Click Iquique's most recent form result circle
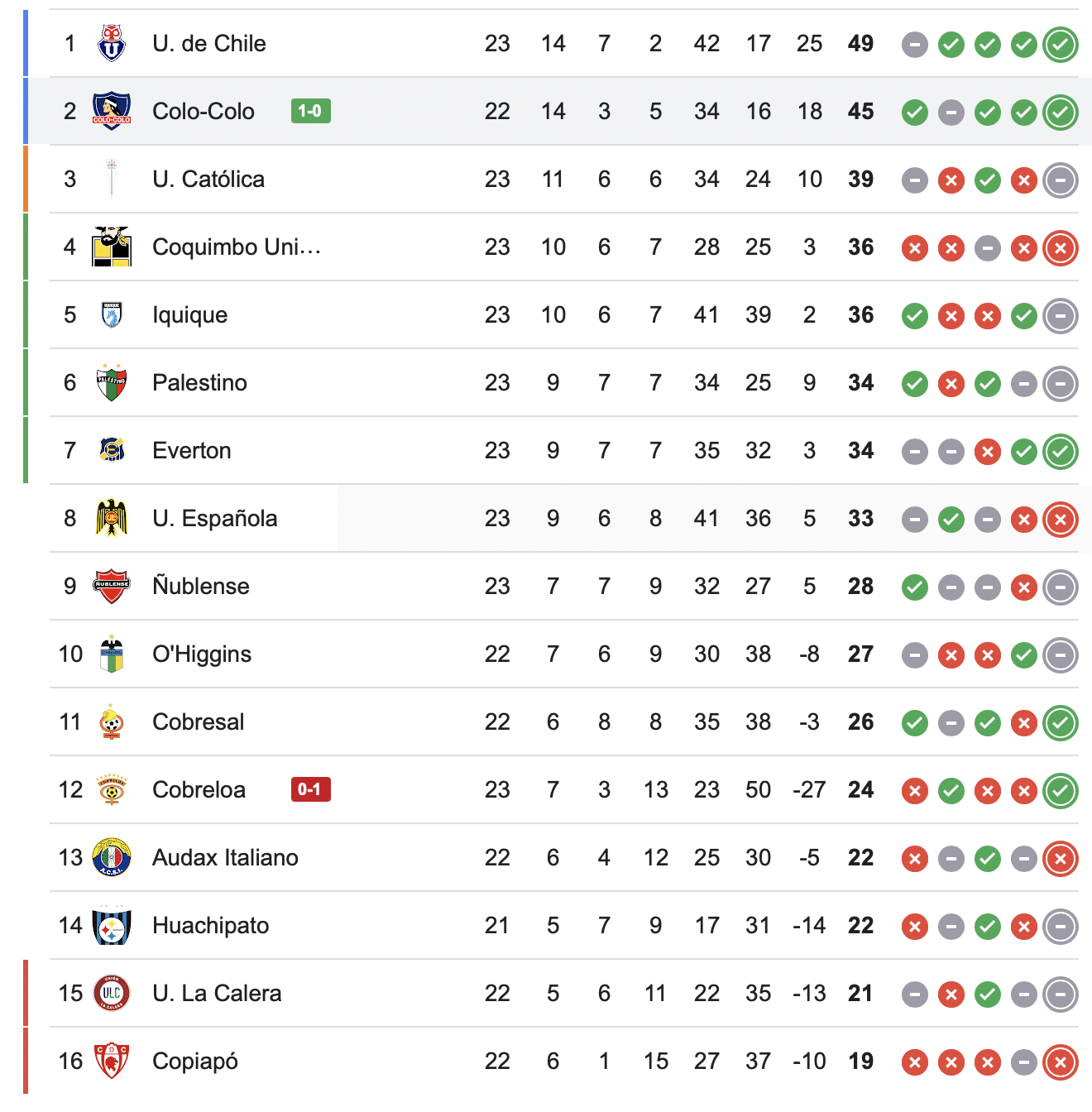The image size is (1092, 1112). coord(1060,315)
